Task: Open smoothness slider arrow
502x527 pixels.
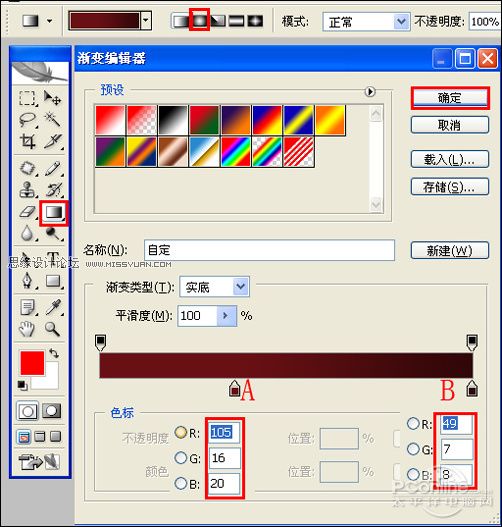Action: pos(226,316)
